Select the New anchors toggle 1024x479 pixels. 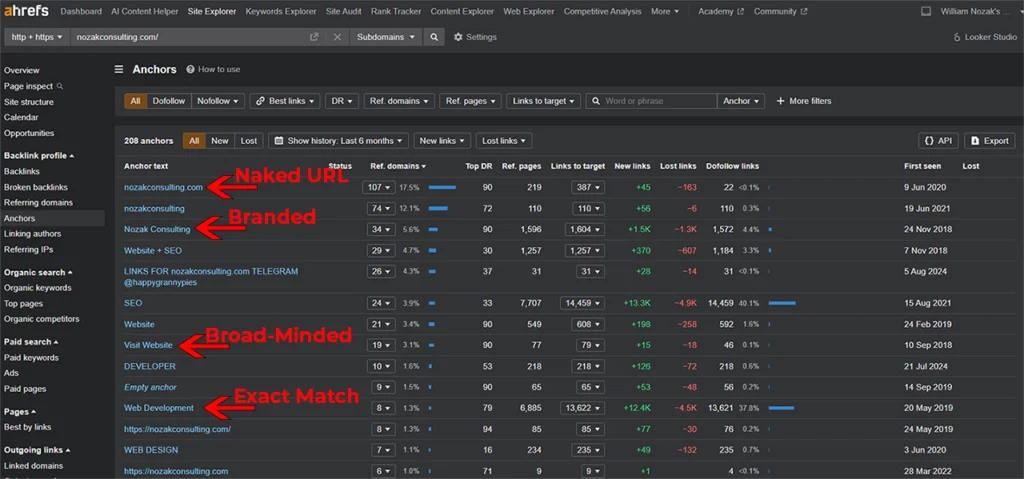220,140
